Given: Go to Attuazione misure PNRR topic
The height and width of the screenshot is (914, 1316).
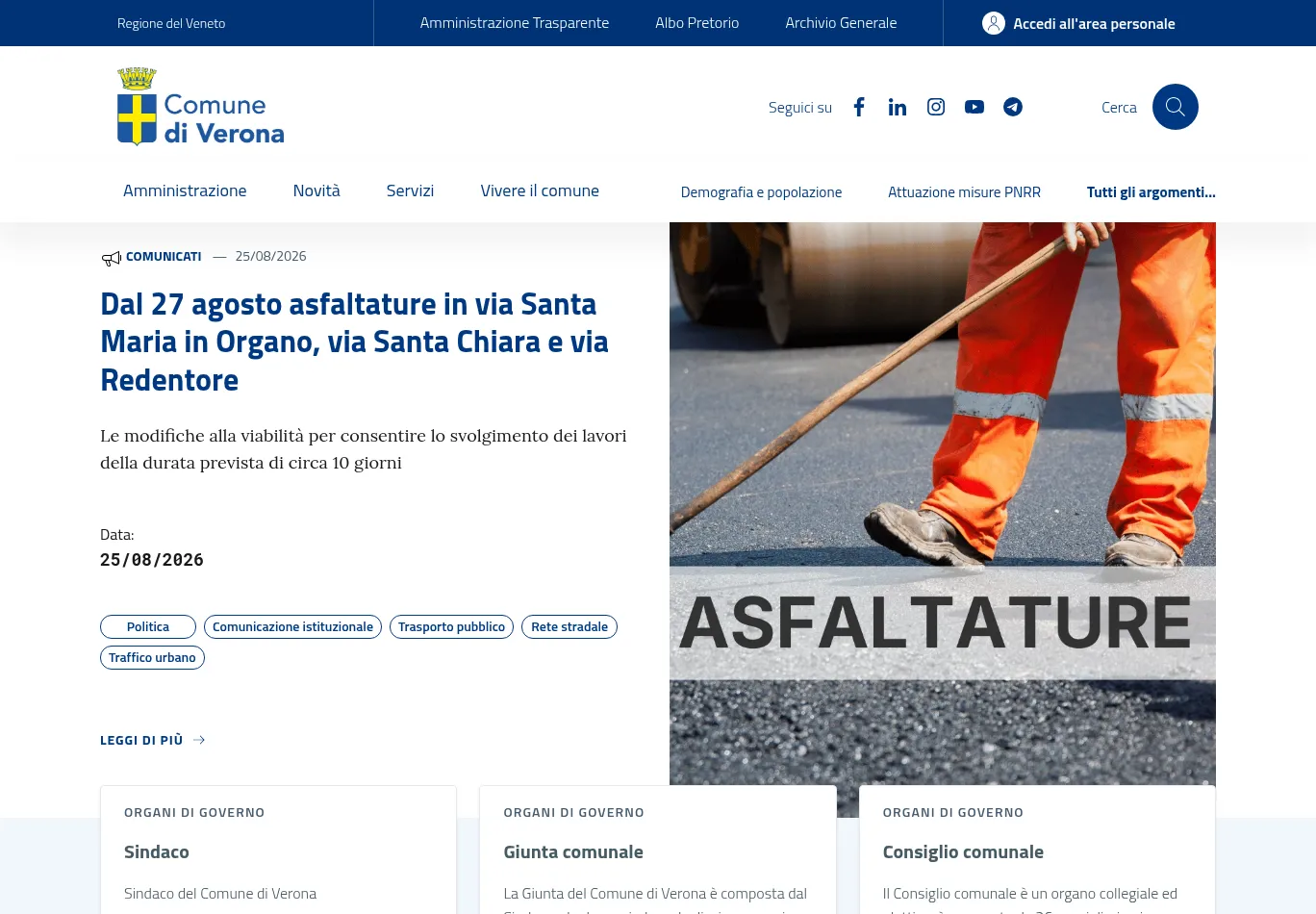Looking at the screenshot, I should (964, 192).
